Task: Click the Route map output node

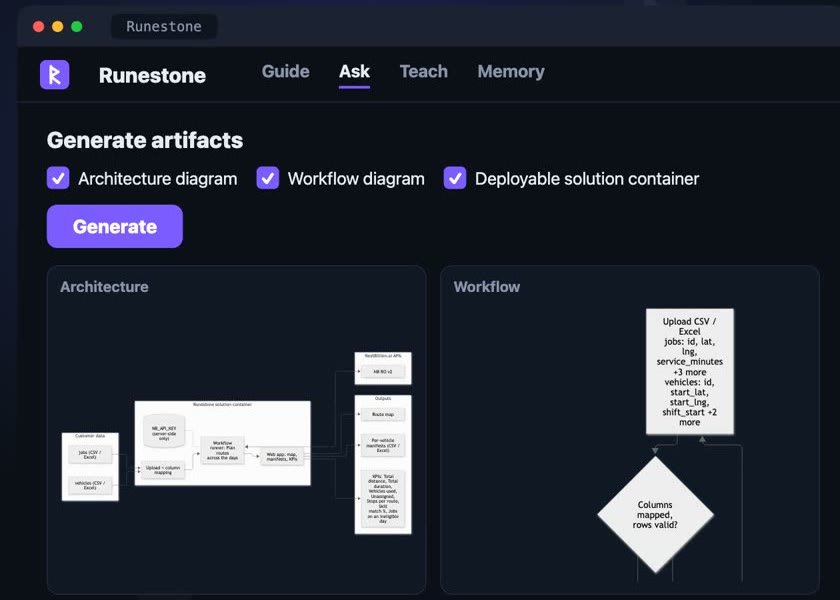Action: point(382,414)
